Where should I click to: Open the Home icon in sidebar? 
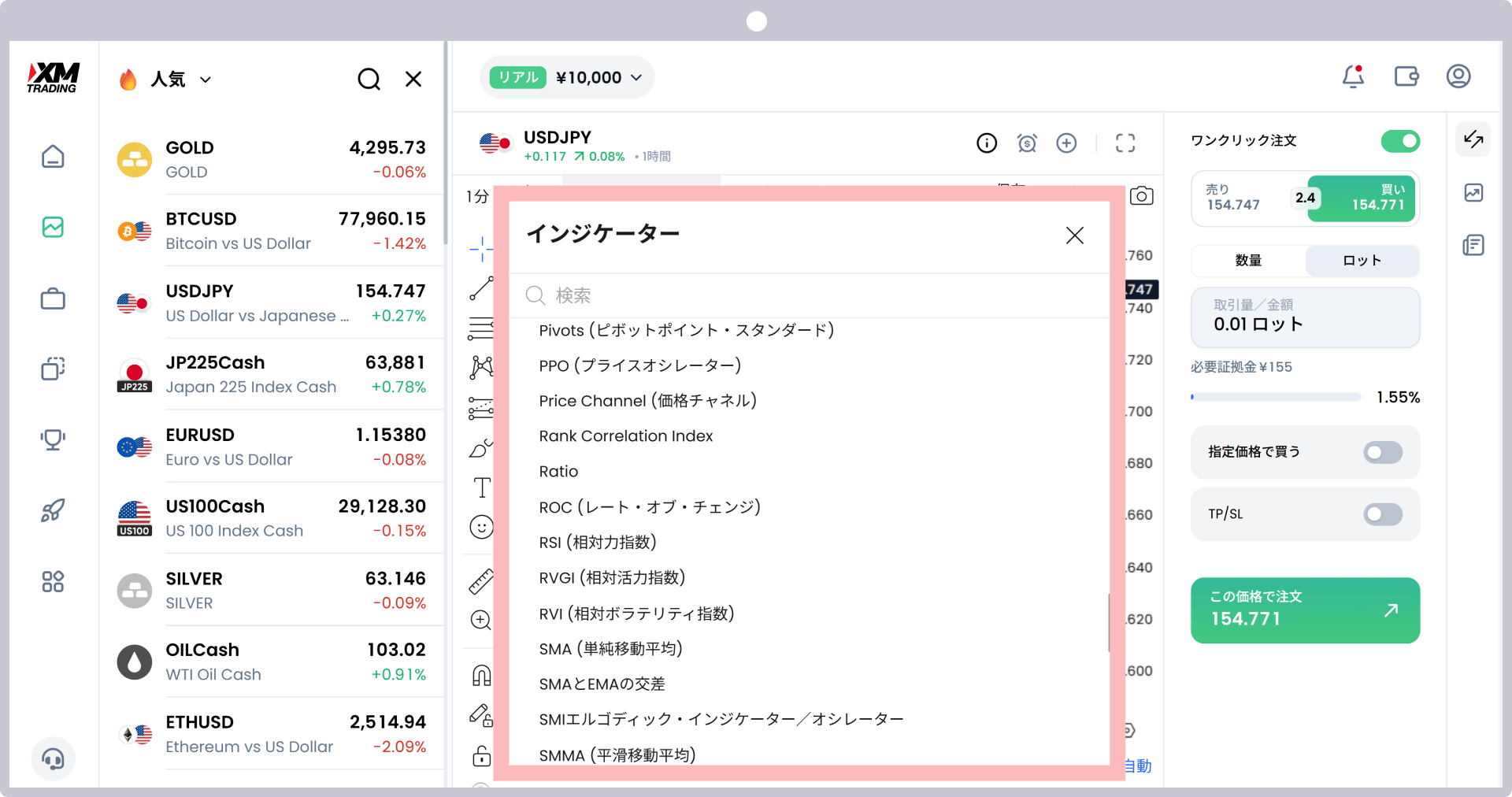pos(53,156)
